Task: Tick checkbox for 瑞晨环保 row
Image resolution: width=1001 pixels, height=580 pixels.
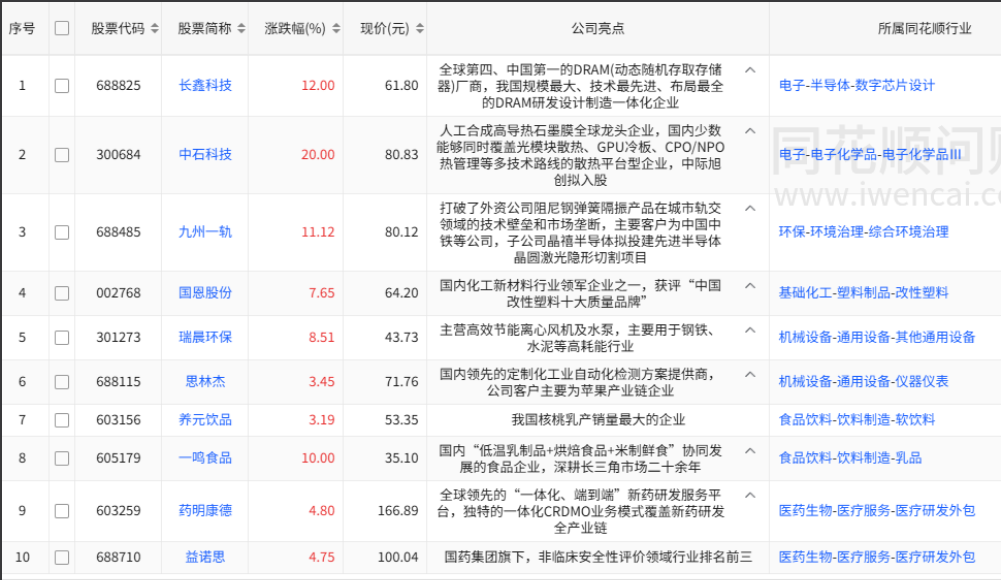Action: tap(62, 338)
